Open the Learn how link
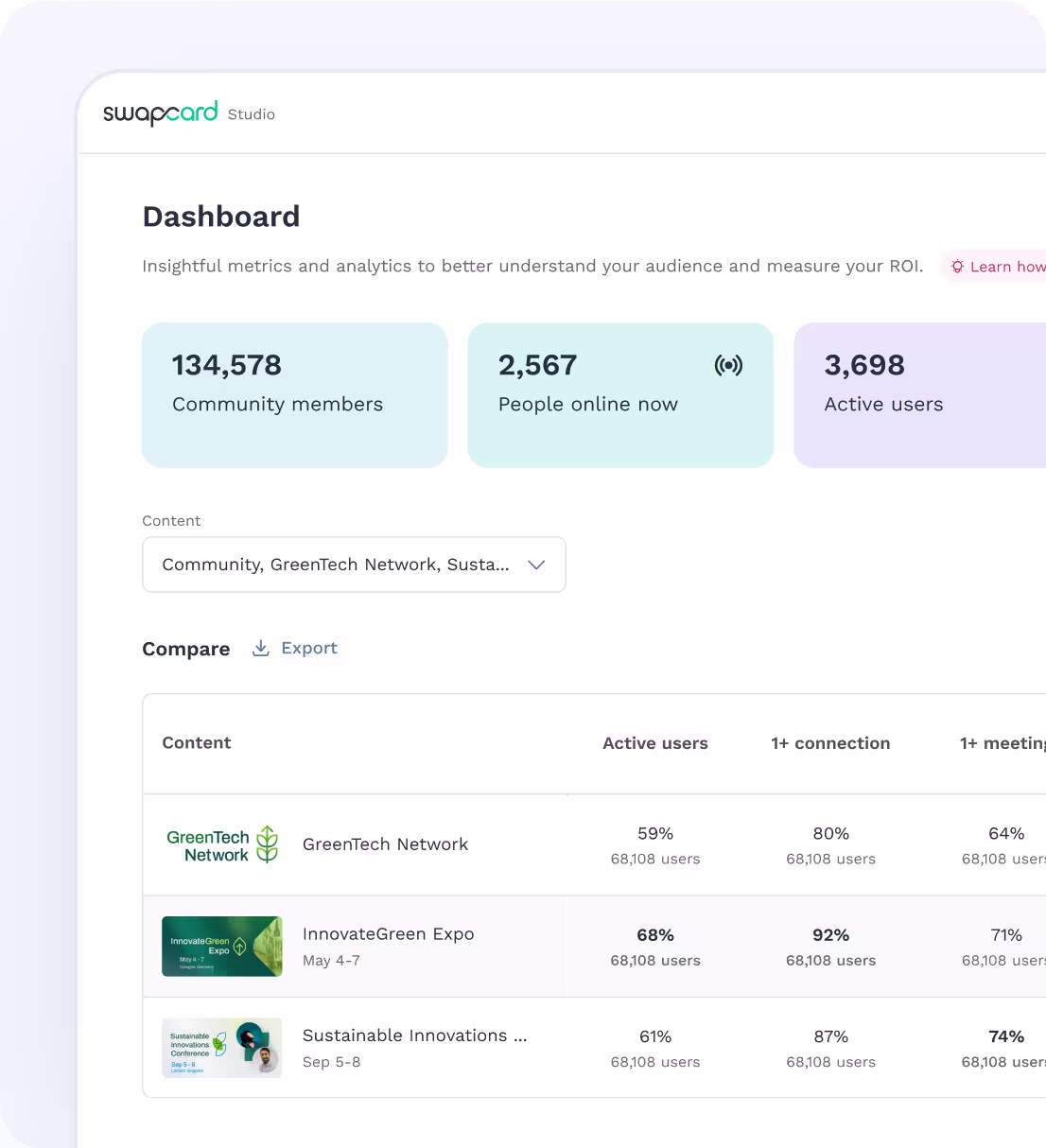Viewport: 1046px width, 1148px height. tap(1007, 267)
